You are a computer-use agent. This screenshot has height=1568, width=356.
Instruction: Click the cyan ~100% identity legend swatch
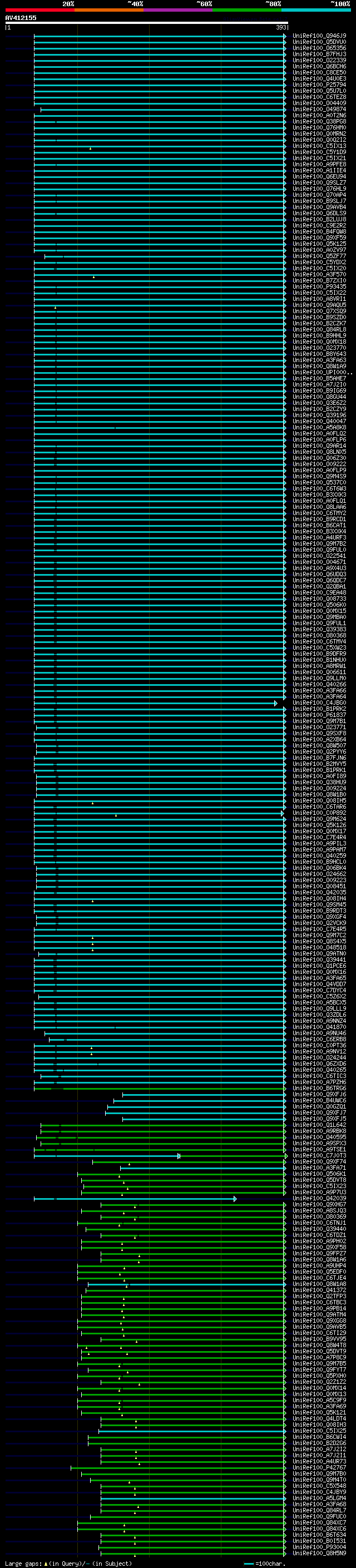tap(316, 10)
